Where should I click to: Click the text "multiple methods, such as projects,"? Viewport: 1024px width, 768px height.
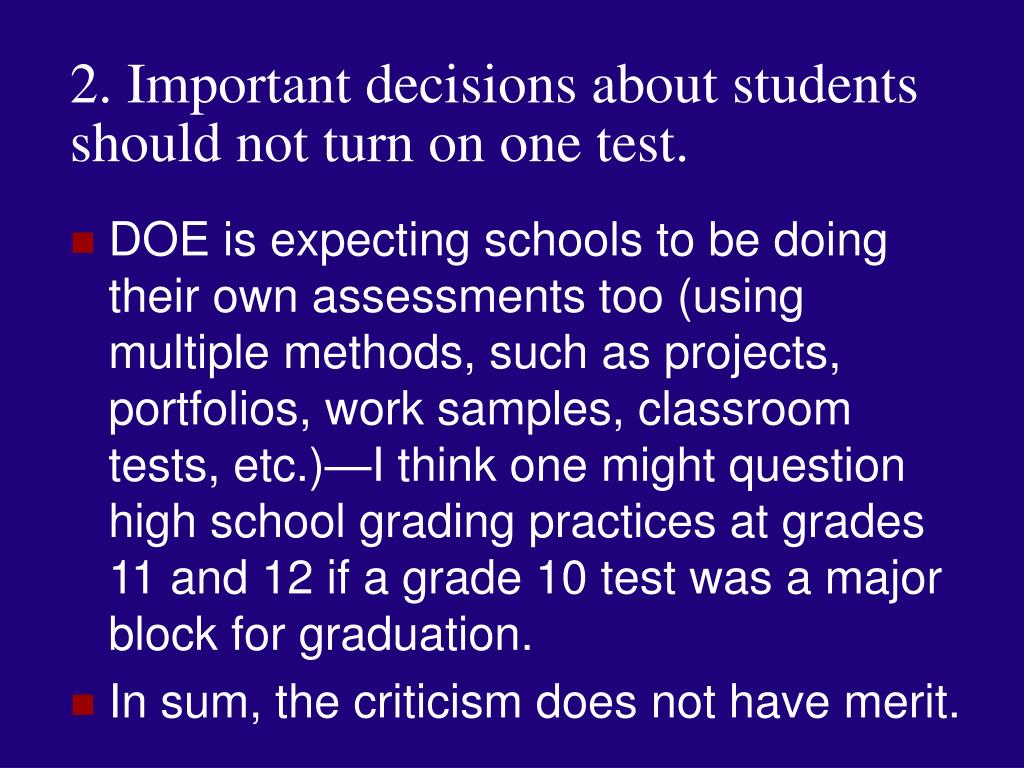[x=474, y=354]
